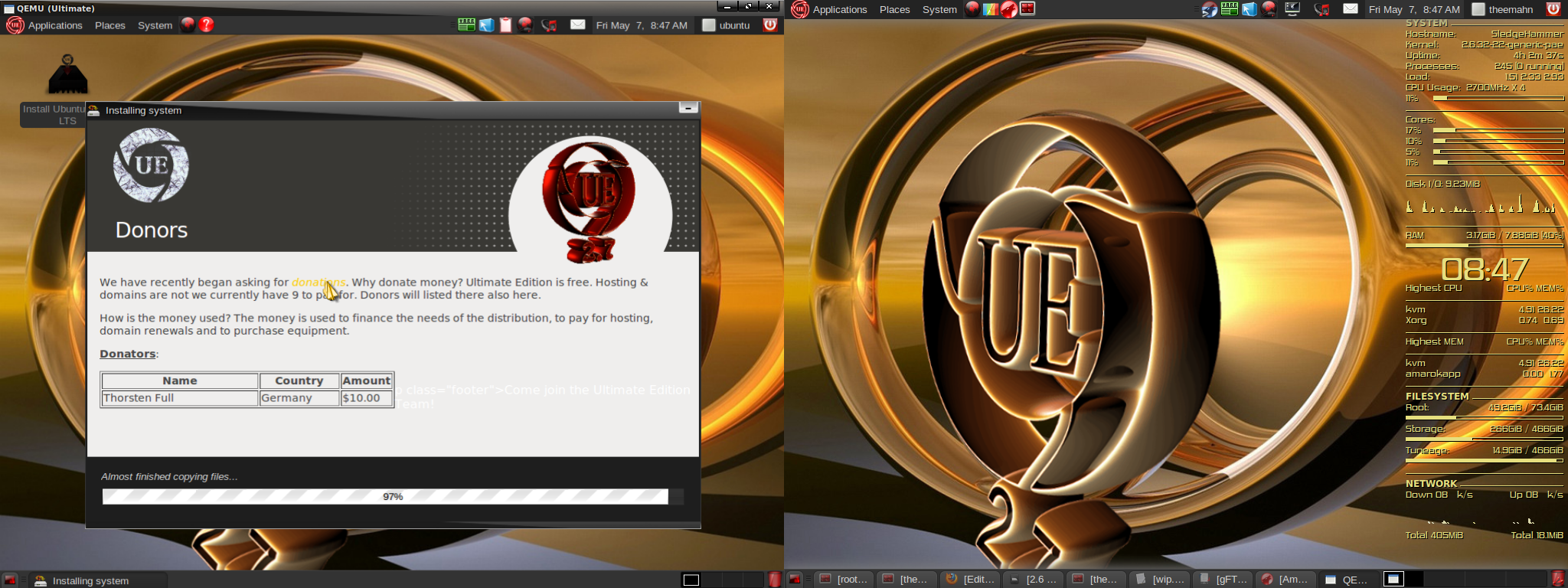Click green system monitor applet in guest panel
1568x588 pixels.
pyautogui.click(x=465, y=24)
